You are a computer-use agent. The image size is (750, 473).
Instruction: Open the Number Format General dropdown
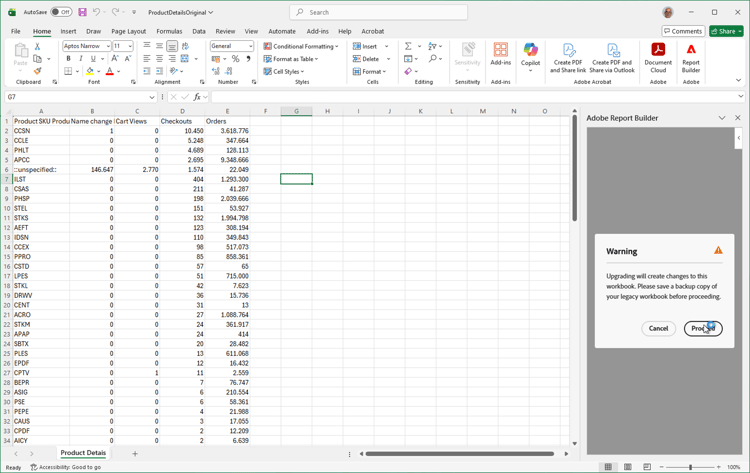[251, 46]
